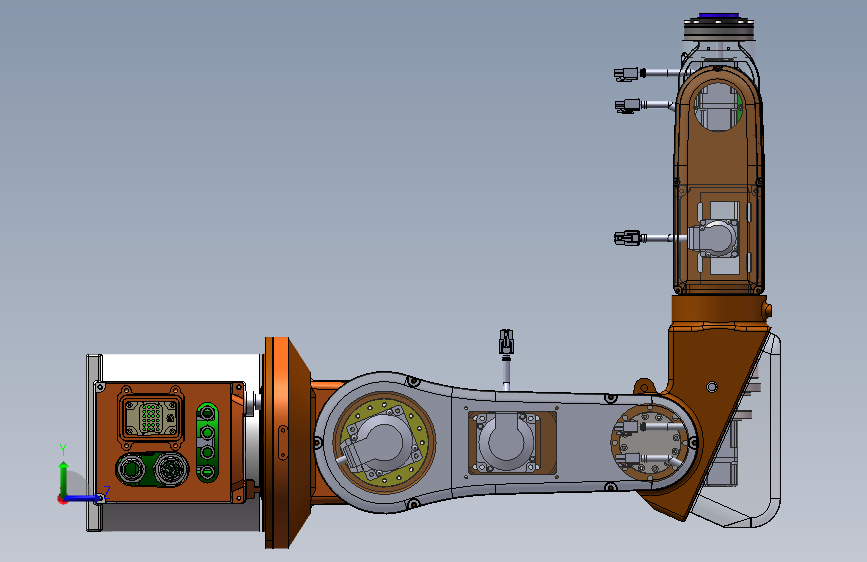Select the blue Z axis of the triad
The height and width of the screenshot is (562, 867).
coord(83,498)
